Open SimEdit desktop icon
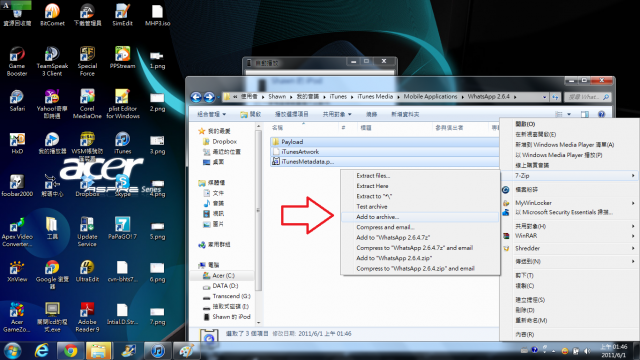Screen dimensions: 640x360 [x=122, y=15]
